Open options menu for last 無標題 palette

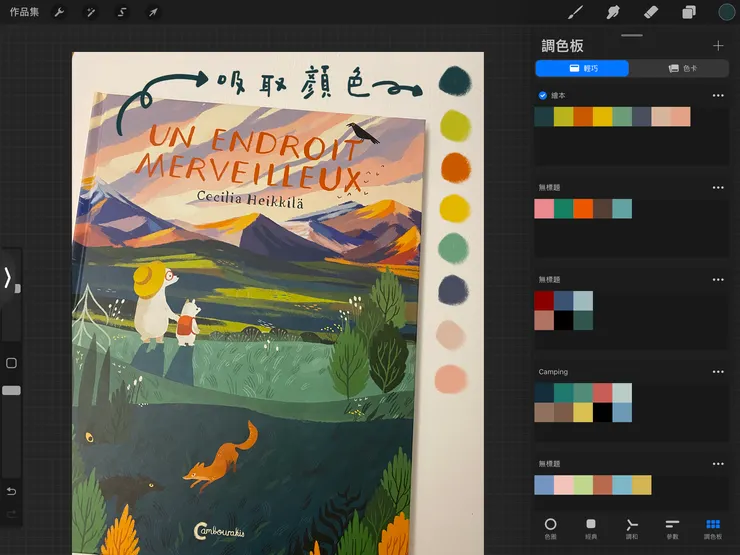718,463
